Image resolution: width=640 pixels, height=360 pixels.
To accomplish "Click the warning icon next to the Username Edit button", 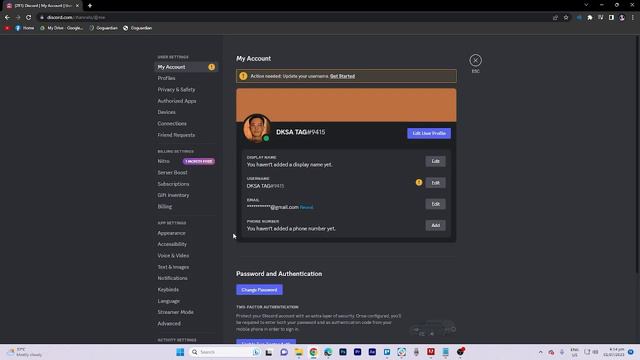I will tap(419, 182).
